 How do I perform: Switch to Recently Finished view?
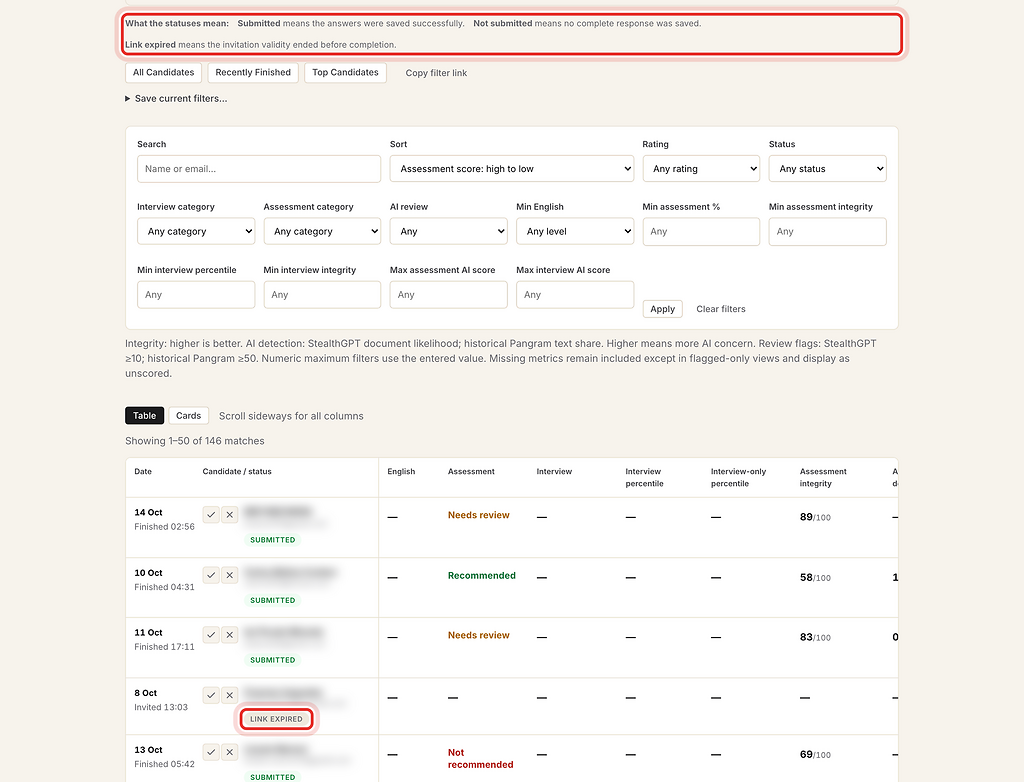point(253,73)
